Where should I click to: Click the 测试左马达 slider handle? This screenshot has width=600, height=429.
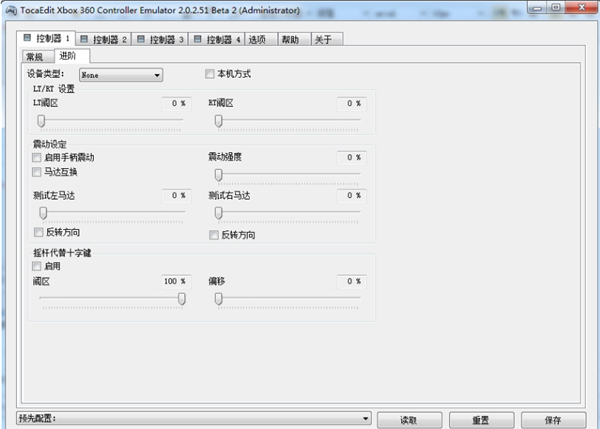(43, 213)
